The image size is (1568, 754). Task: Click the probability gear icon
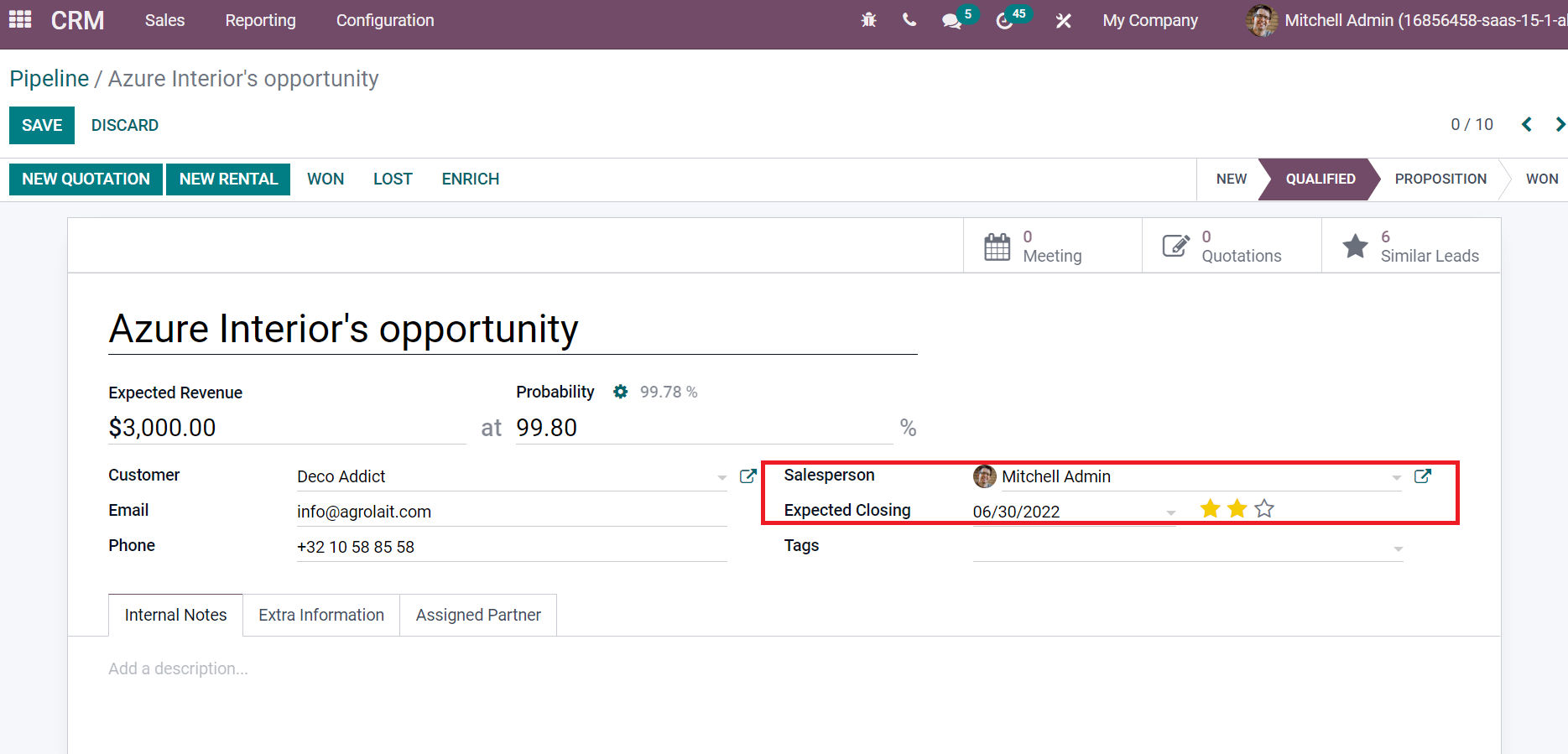point(620,392)
